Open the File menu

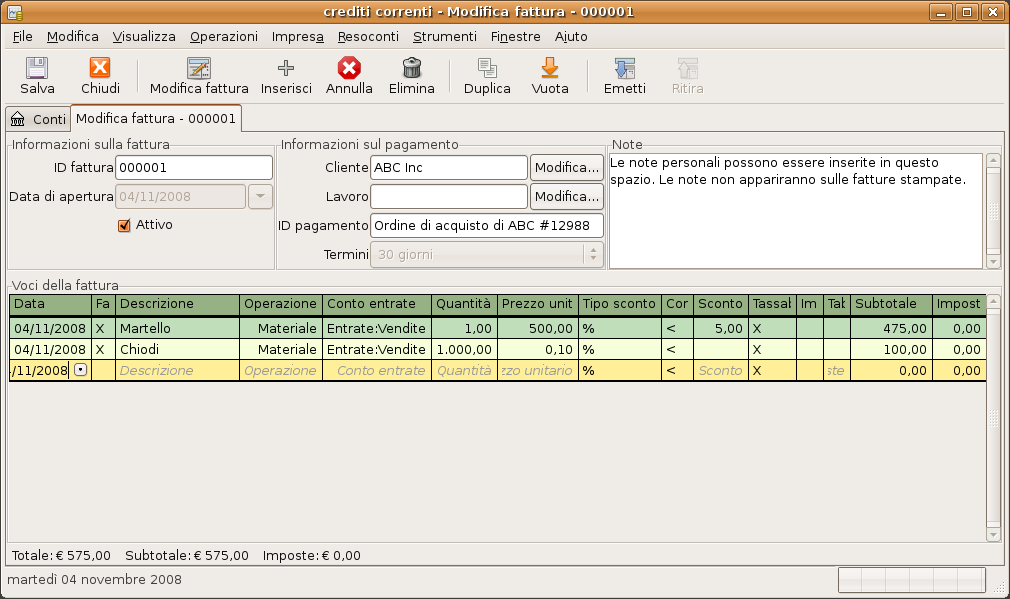[x=23, y=37]
